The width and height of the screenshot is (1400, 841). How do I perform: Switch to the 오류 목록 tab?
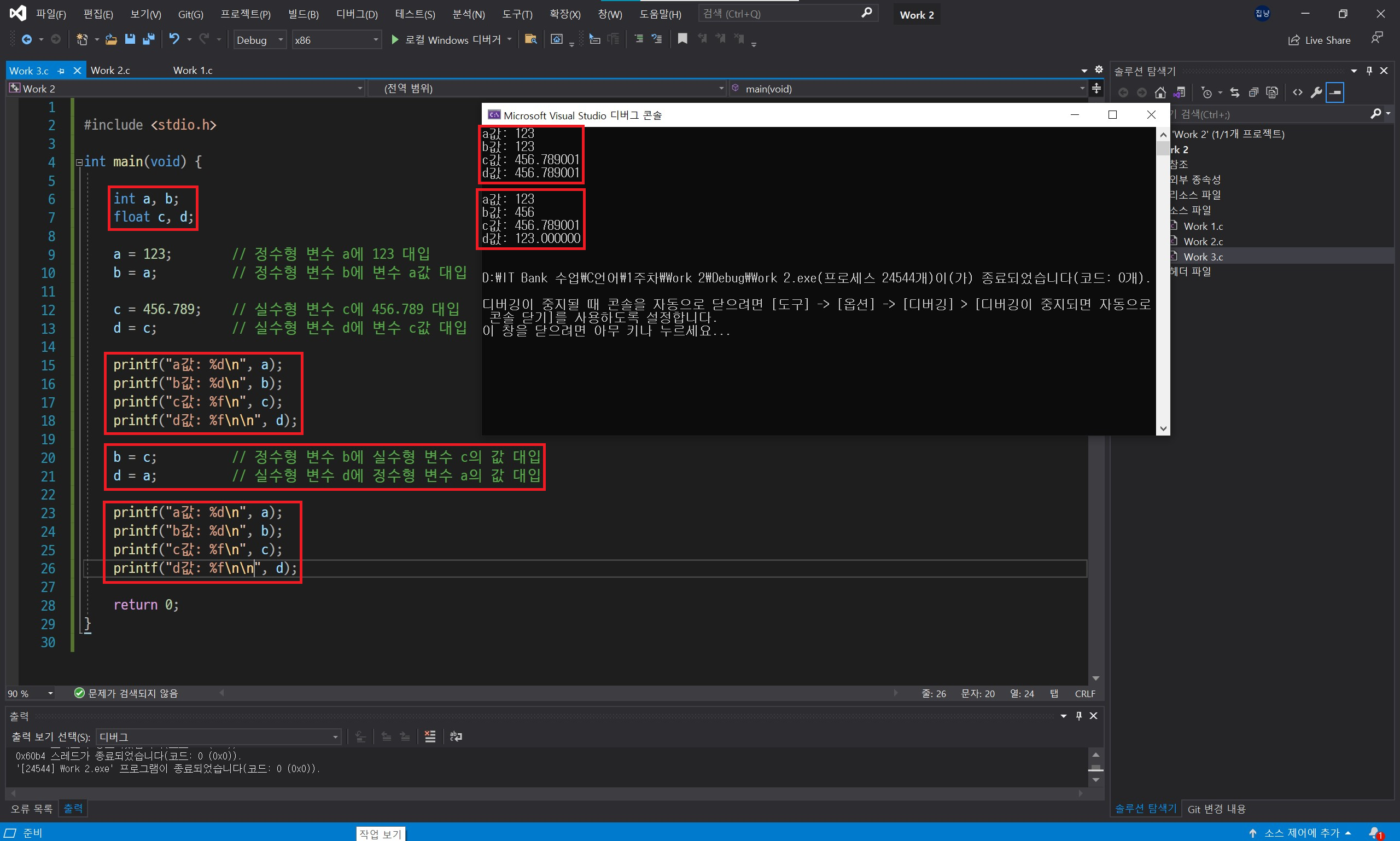[x=31, y=809]
